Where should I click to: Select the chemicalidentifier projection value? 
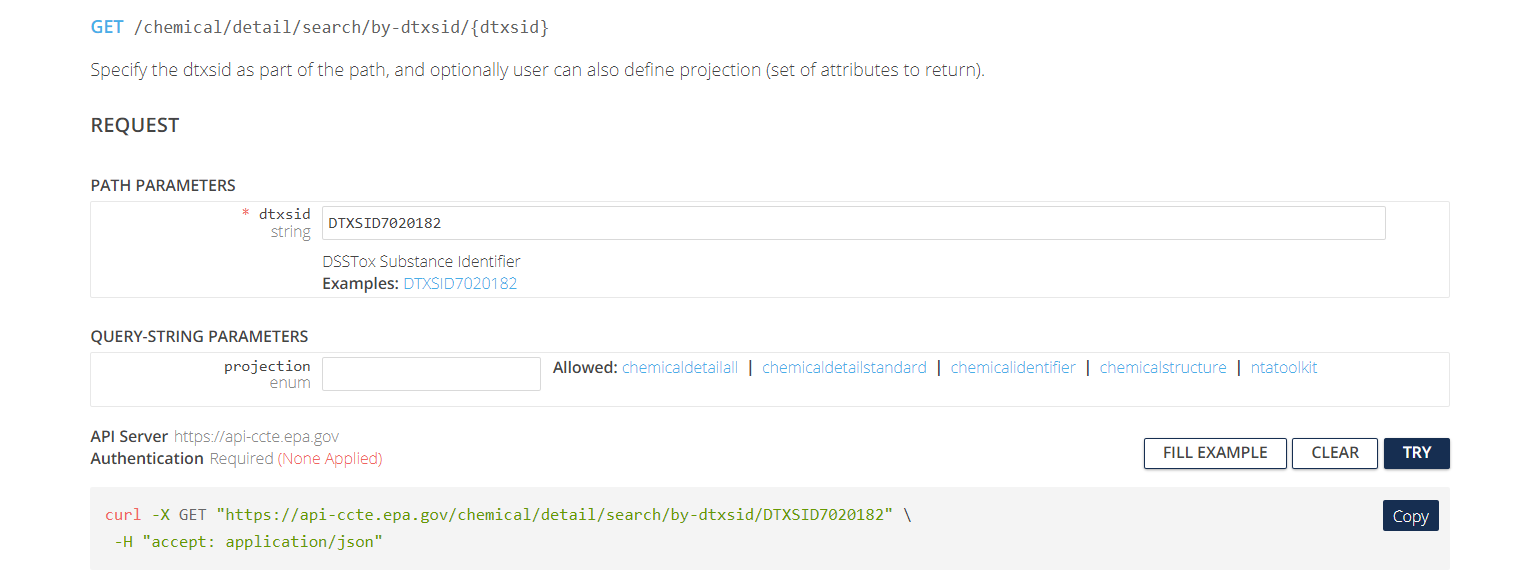[1013, 368]
